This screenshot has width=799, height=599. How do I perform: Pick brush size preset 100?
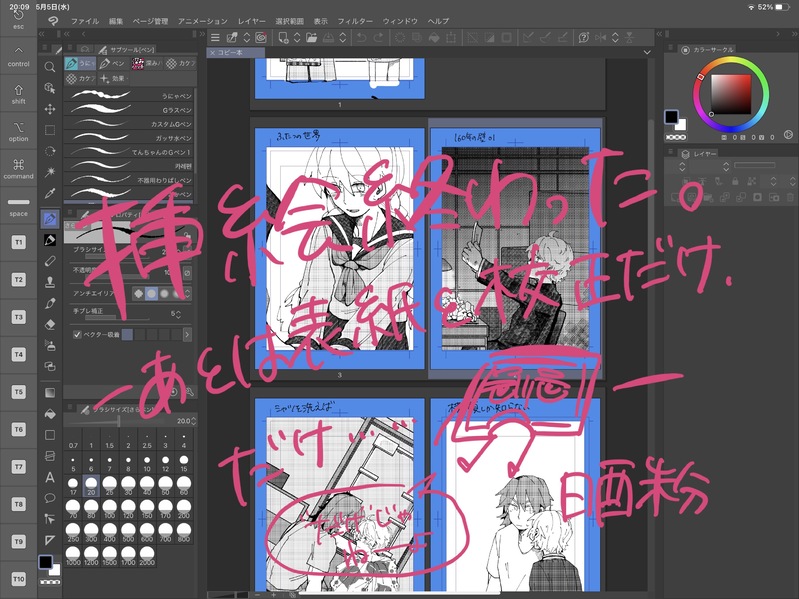[x=110, y=507]
